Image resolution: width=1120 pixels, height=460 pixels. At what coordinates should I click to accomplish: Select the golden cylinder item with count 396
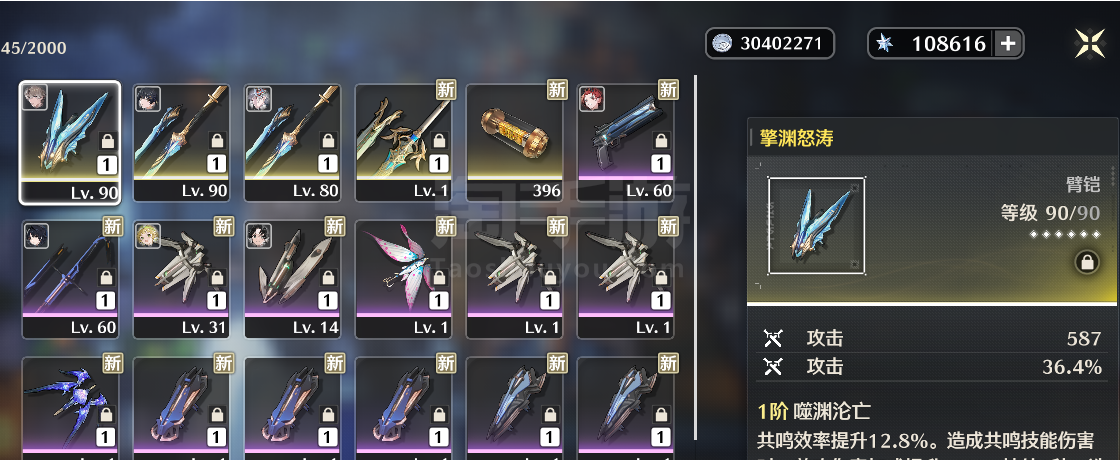click(514, 143)
